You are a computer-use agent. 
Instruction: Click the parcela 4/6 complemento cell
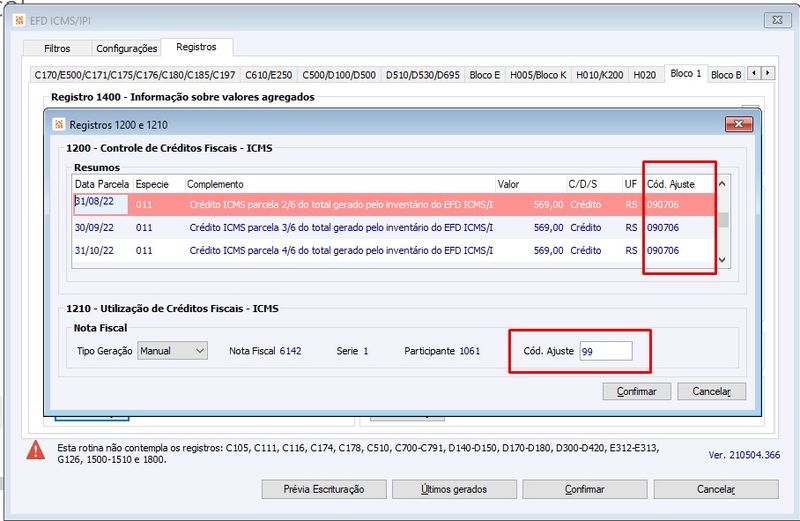pyautogui.click(x=341, y=251)
